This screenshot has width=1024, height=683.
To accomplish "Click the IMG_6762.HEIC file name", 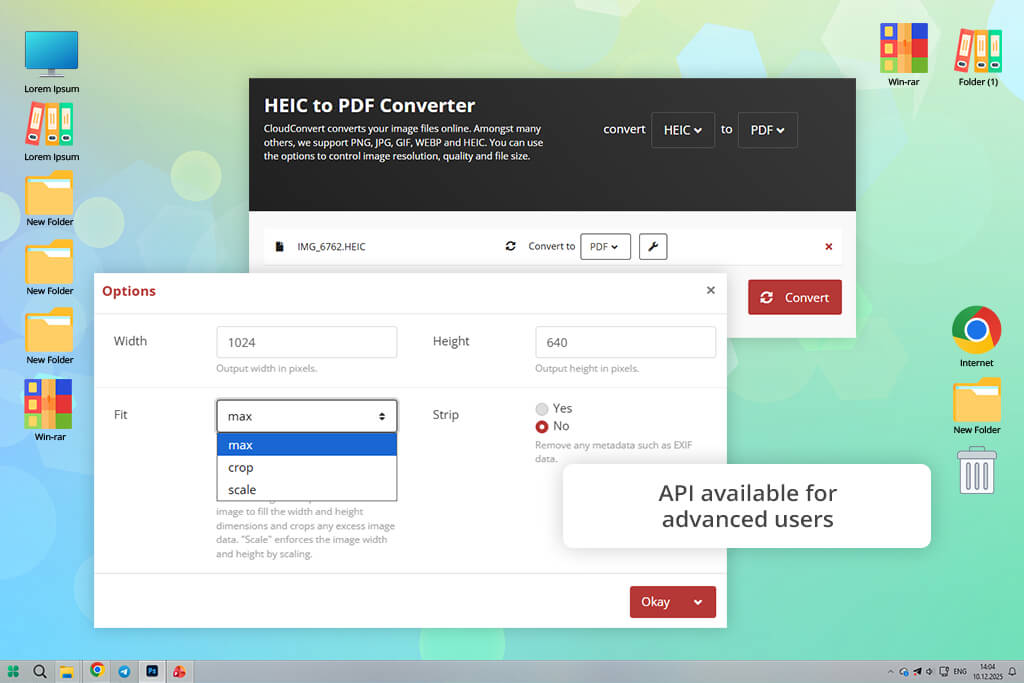I will pyautogui.click(x=331, y=246).
